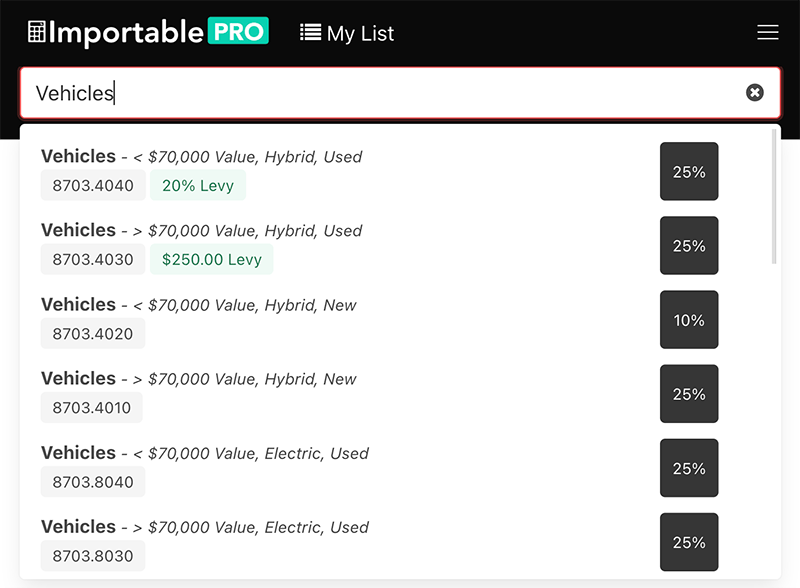
Task: Click the 25% tariff badge for 8703.8040
Action: click(689, 467)
